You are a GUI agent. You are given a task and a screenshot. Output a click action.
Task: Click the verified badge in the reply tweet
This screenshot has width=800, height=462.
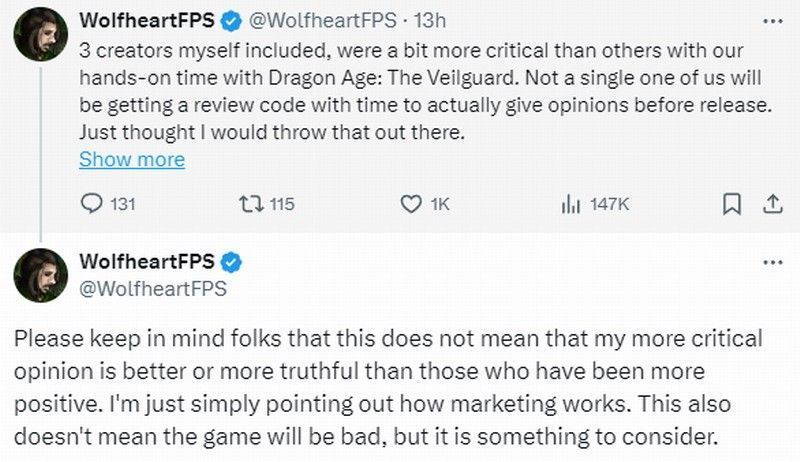coord(230,263)
